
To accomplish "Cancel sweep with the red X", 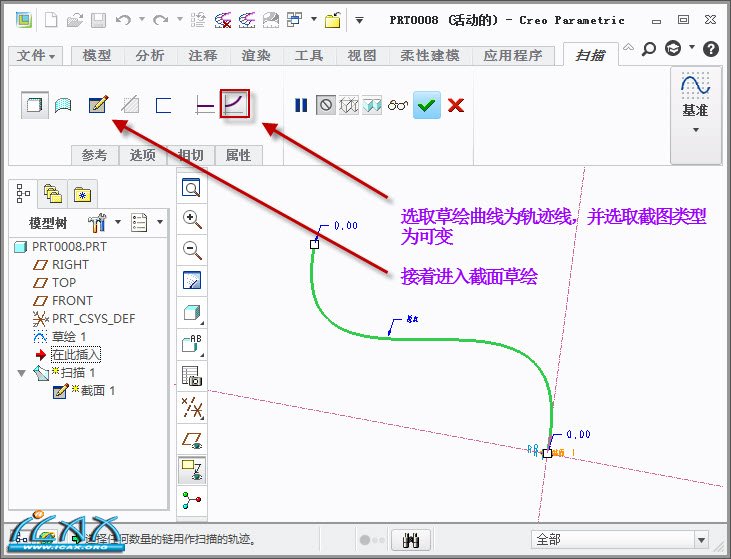I will pyautogui.click(x=455, y=105).
